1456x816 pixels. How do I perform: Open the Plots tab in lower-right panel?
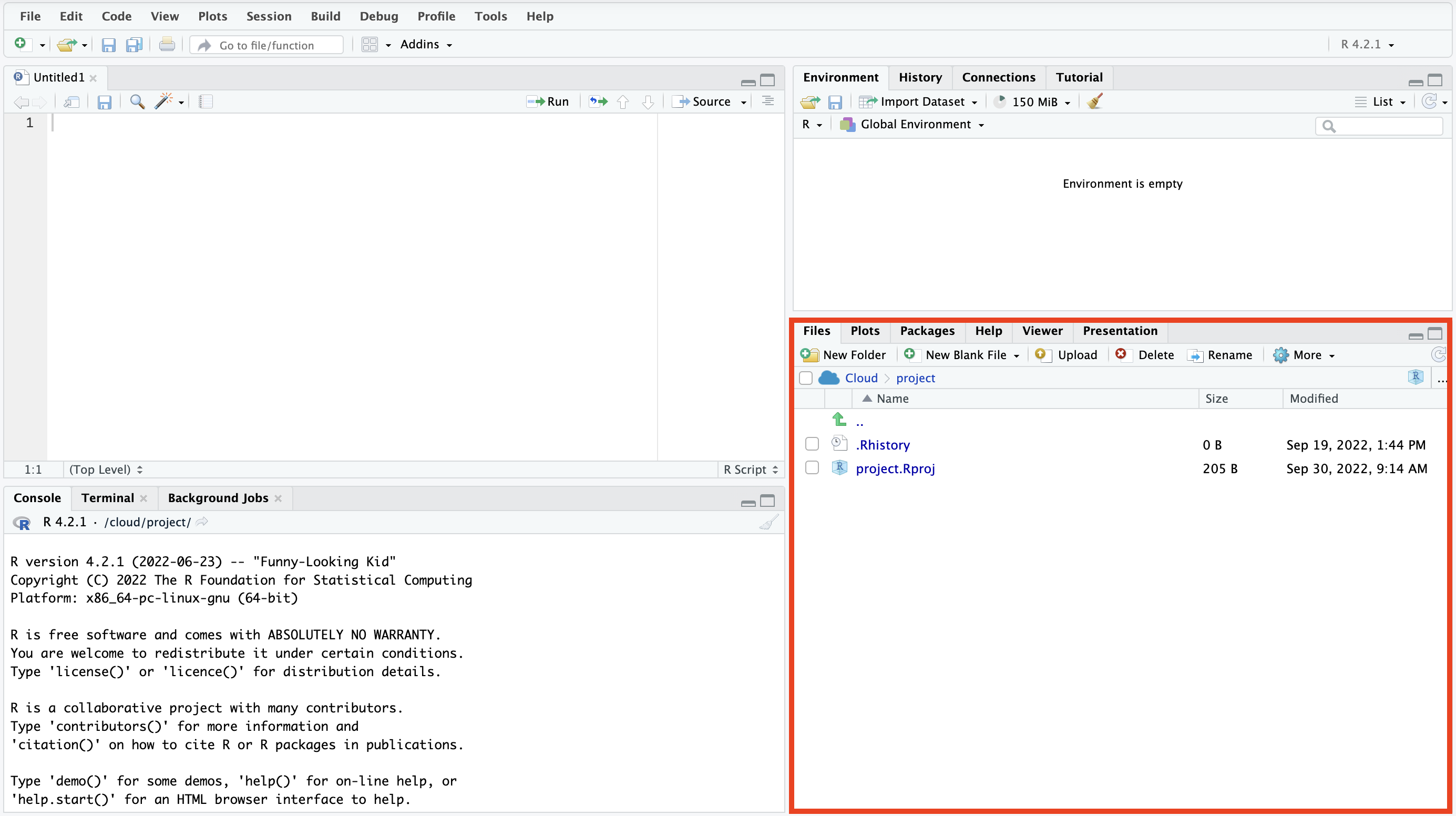click(864, 330)
